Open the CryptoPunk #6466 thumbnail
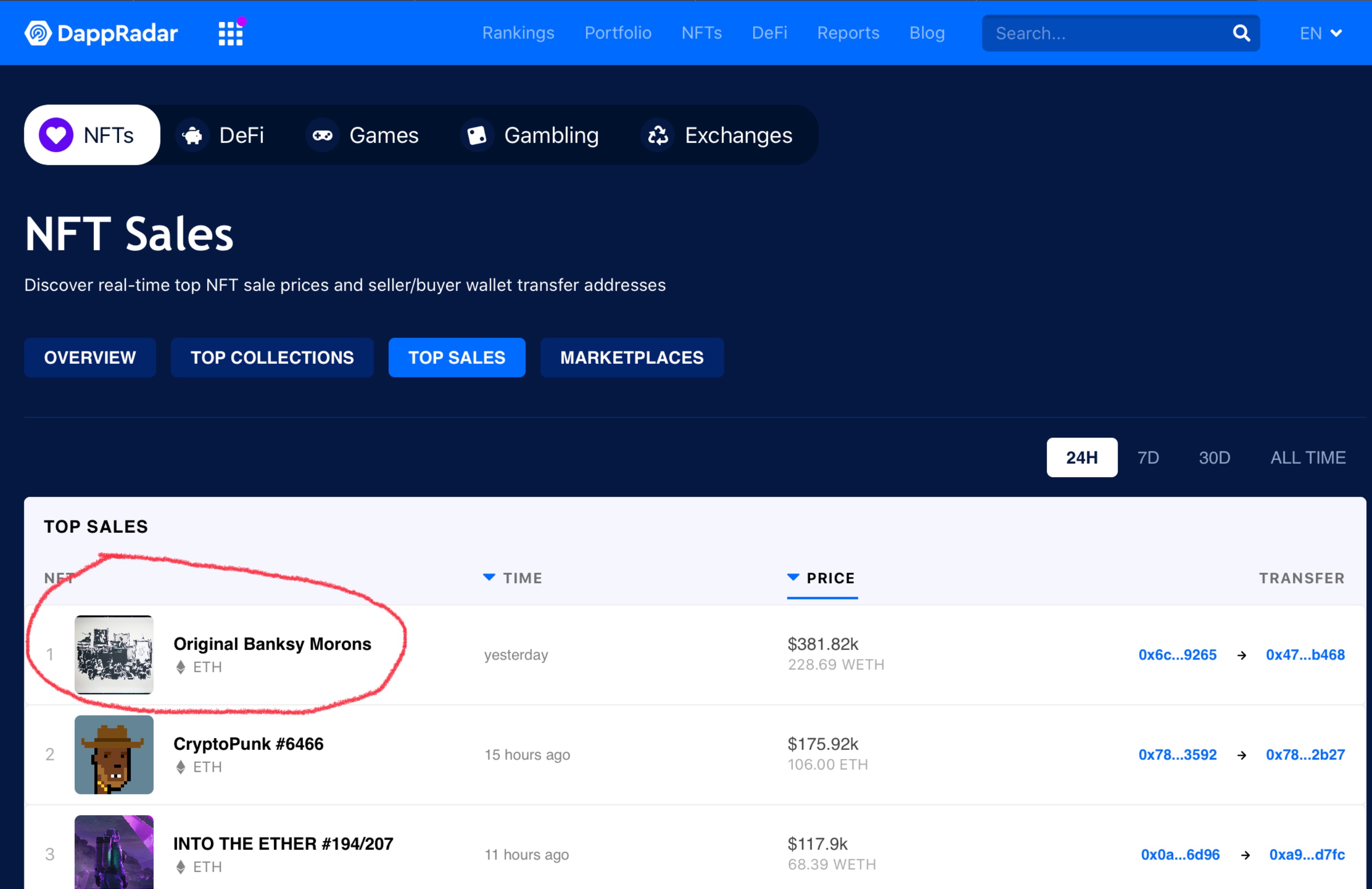Image resolution: width=1372 pixels, height=889 pixels. tap(114, 755)
